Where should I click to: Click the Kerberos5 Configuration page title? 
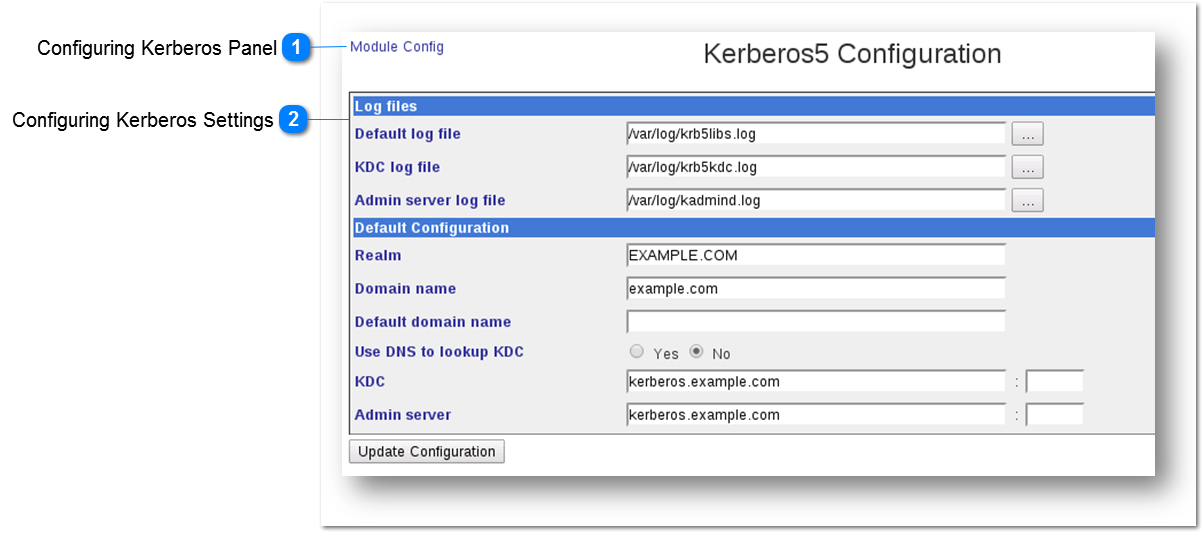(852, 54)
